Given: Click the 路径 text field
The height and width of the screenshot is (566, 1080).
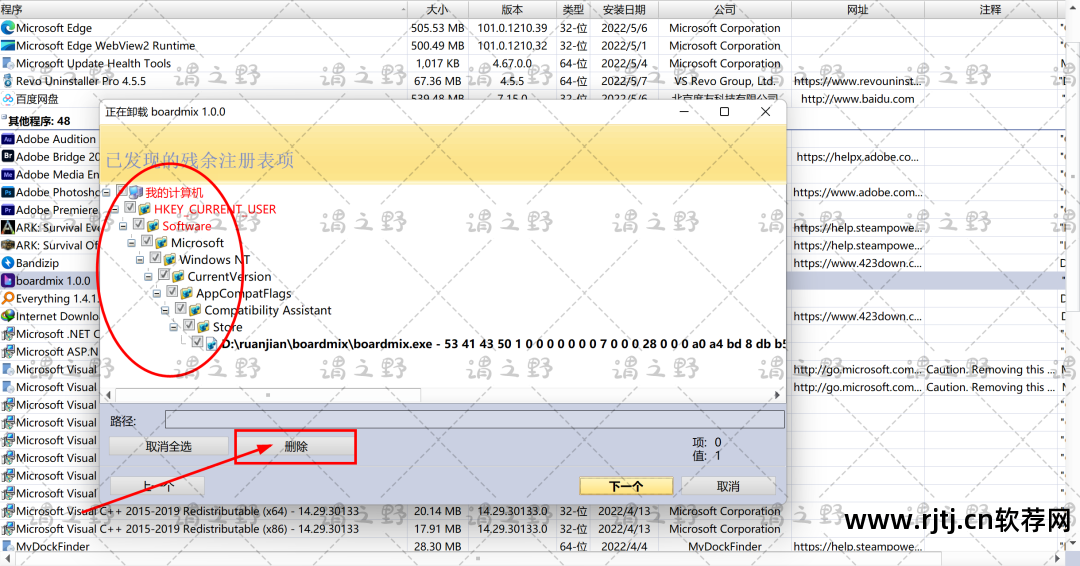Looking at the screenshot, I should (475, 420).
